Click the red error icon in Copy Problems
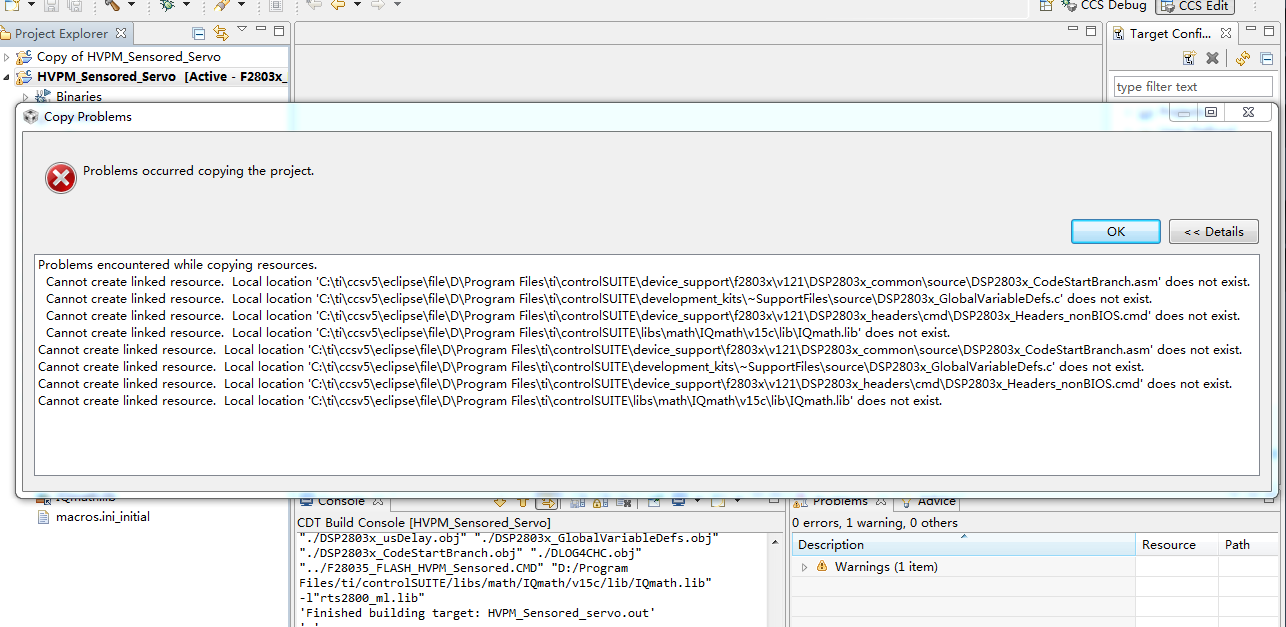 click(61, 178)
